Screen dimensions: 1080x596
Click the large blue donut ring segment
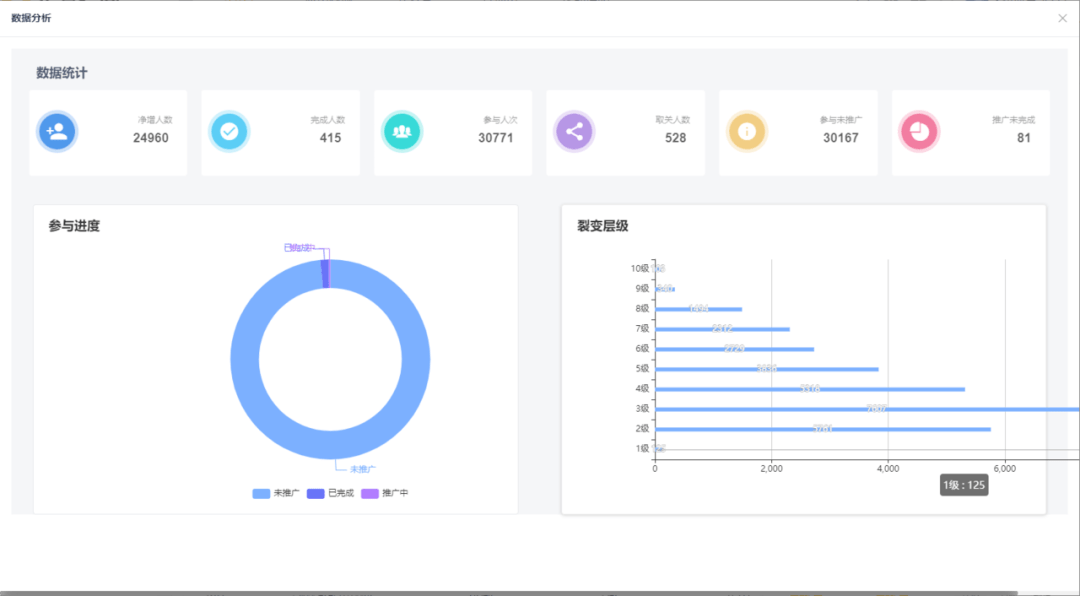pyautogui.click(x=245, y=360)
